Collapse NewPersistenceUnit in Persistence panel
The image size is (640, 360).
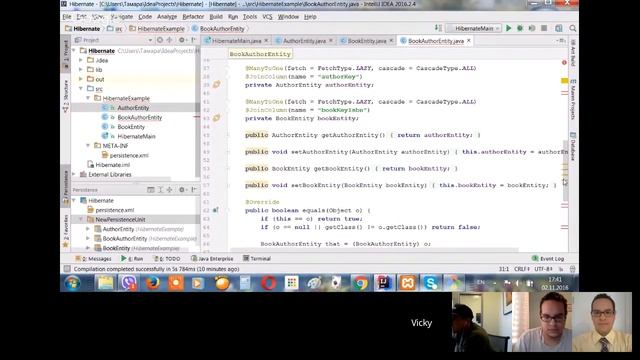click(x=81, y=219)
